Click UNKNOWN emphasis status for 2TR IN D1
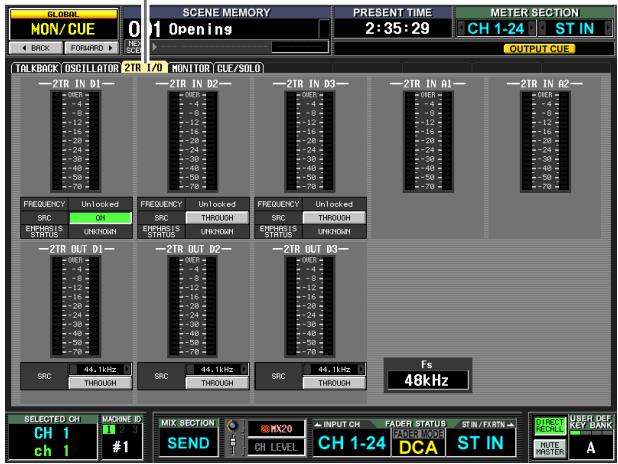618x464 pixels. pos(100,231)
